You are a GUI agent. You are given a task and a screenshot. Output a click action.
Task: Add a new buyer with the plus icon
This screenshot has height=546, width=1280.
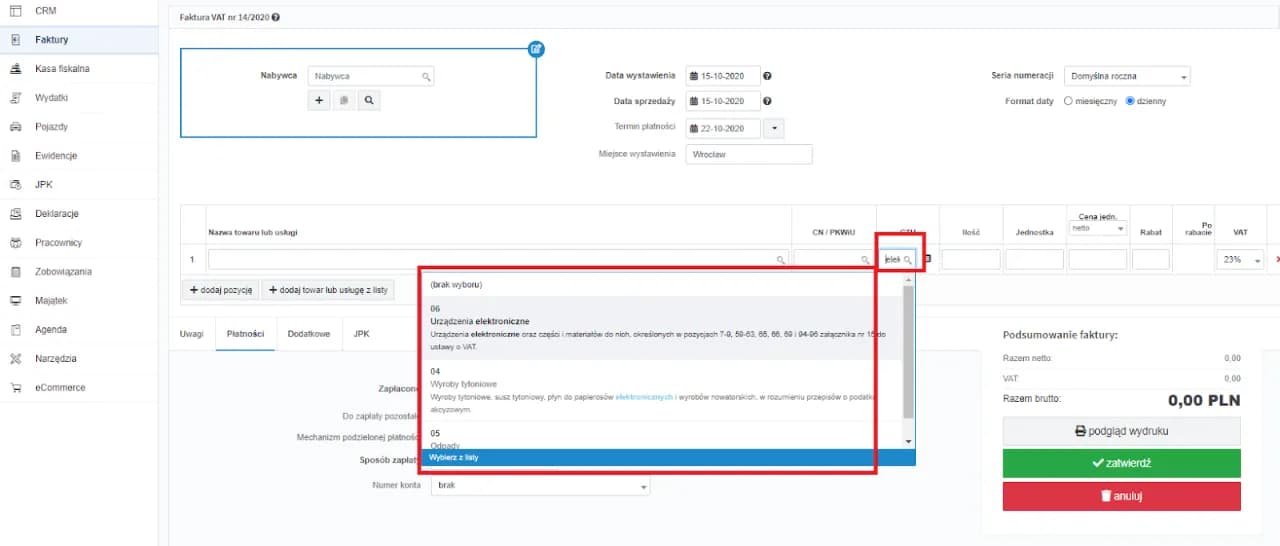319,100
